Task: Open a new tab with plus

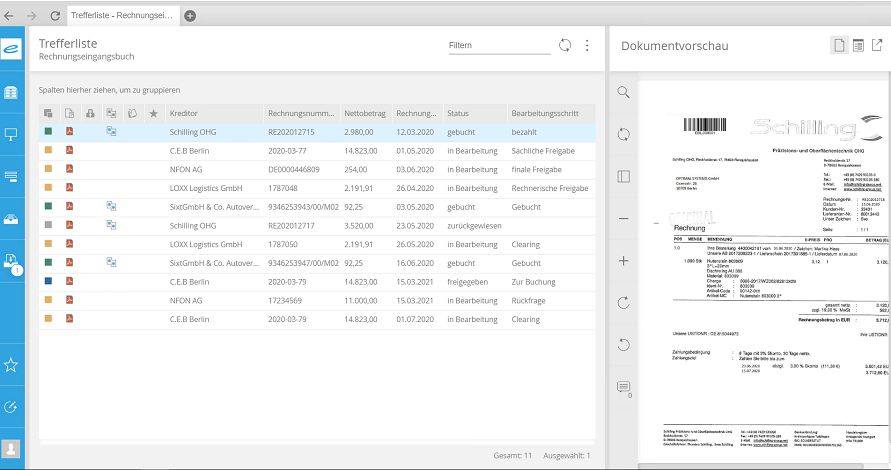Action: pyautogui.click(x=190, y=16)
